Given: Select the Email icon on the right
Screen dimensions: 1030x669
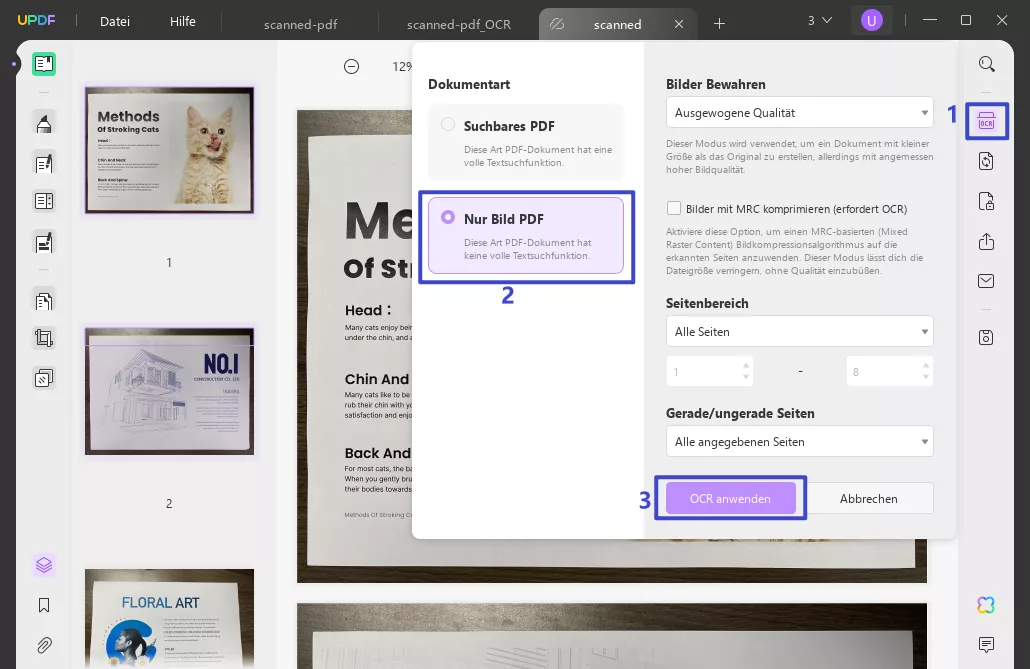Looking at the screenshot, I should (986, 280).
